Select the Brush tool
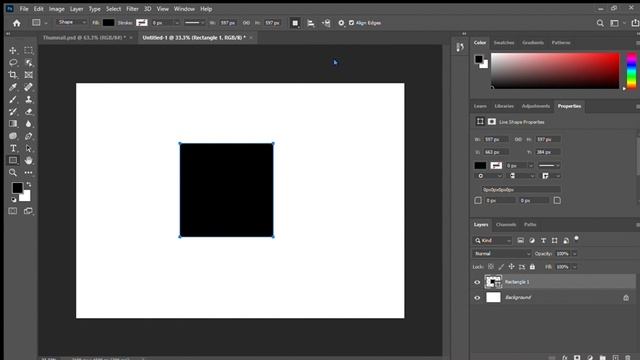 tap(13, 99)
